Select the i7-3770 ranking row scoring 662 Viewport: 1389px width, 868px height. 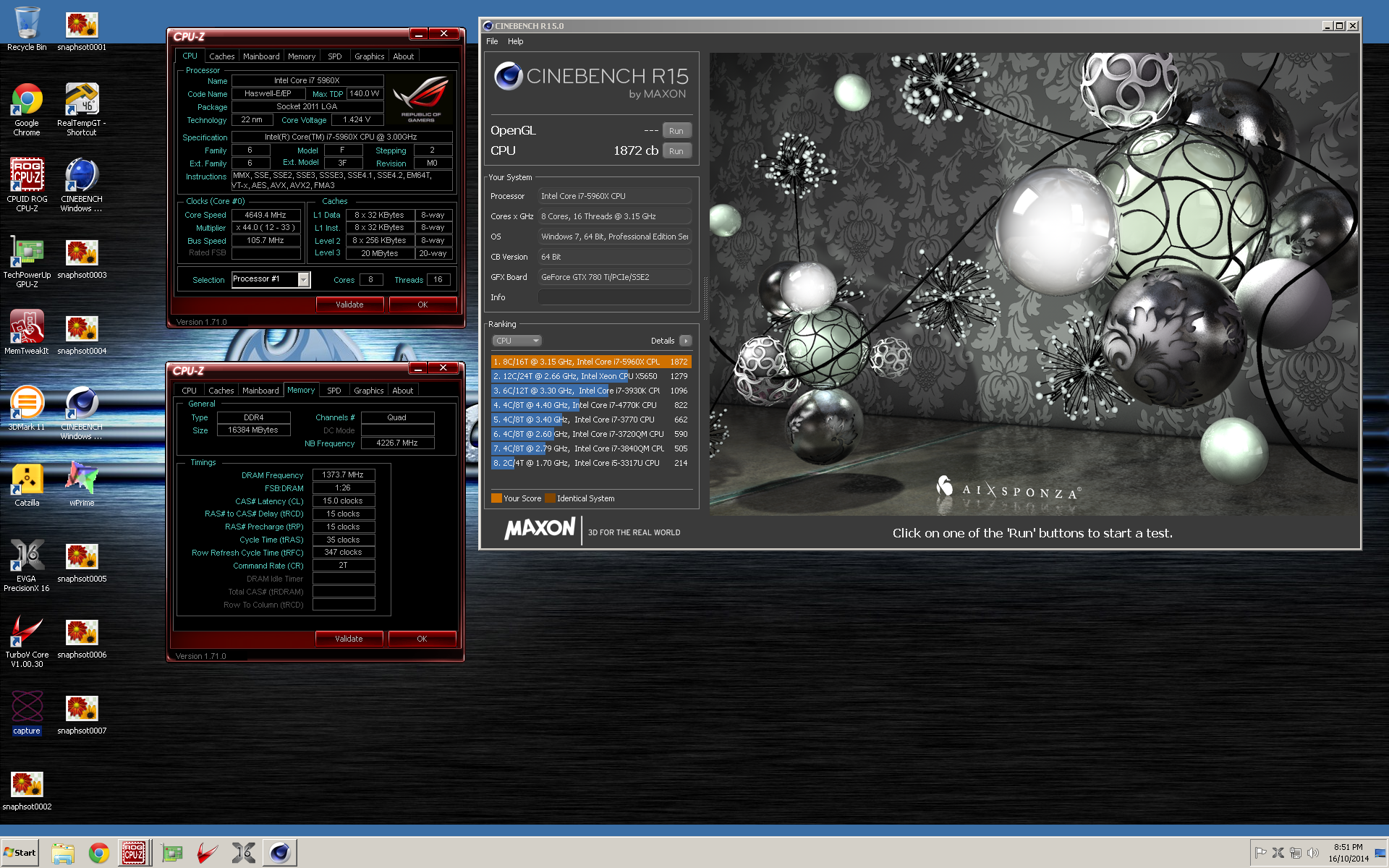point(591,420)
